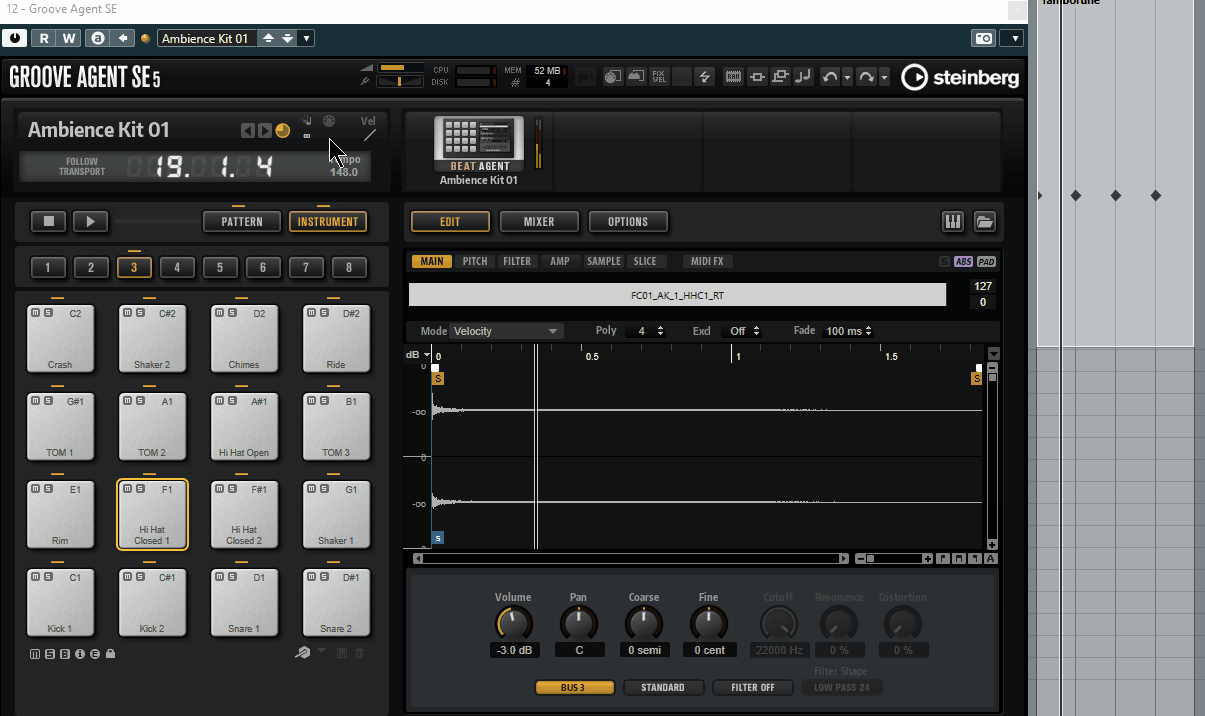Screen dimensions: 1205x716
Task: Switch pads to PATTERN mode
Action: click(x=241, y=221)
